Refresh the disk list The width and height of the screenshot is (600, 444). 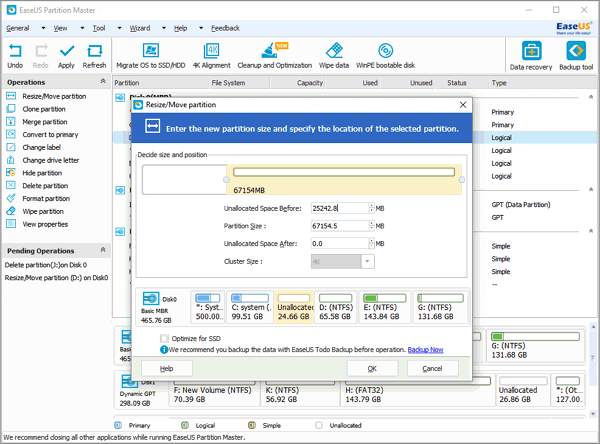coord(94,56)
